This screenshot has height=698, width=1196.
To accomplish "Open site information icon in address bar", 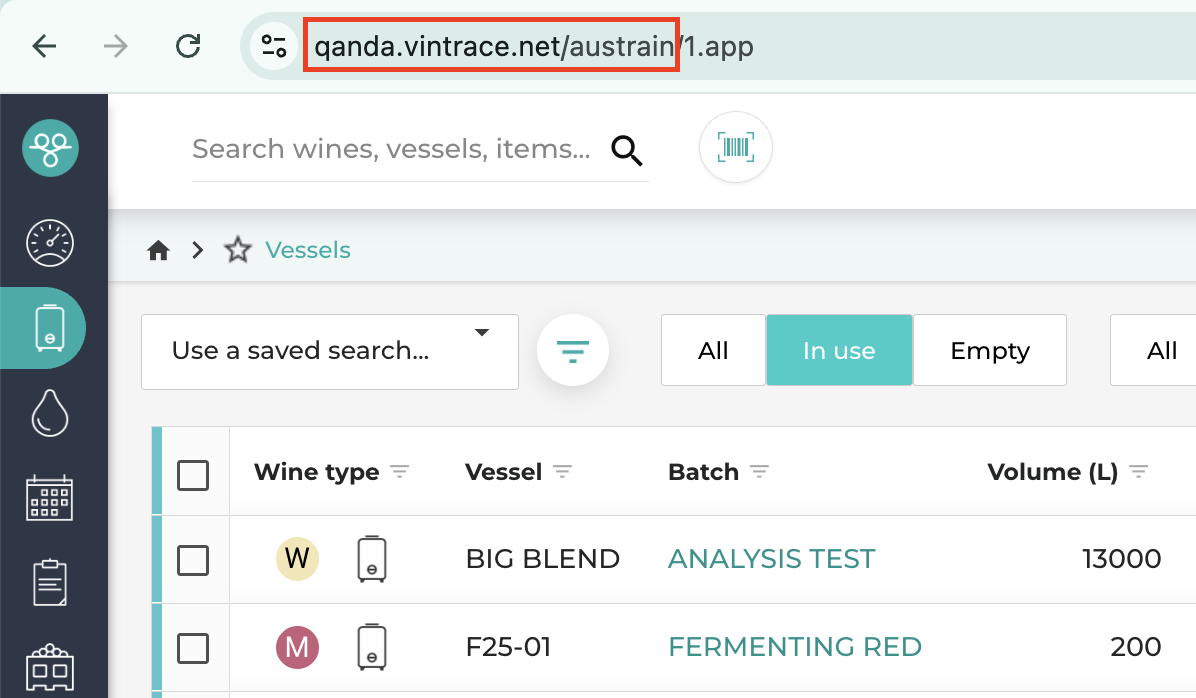I will click(x=274, y=47).
